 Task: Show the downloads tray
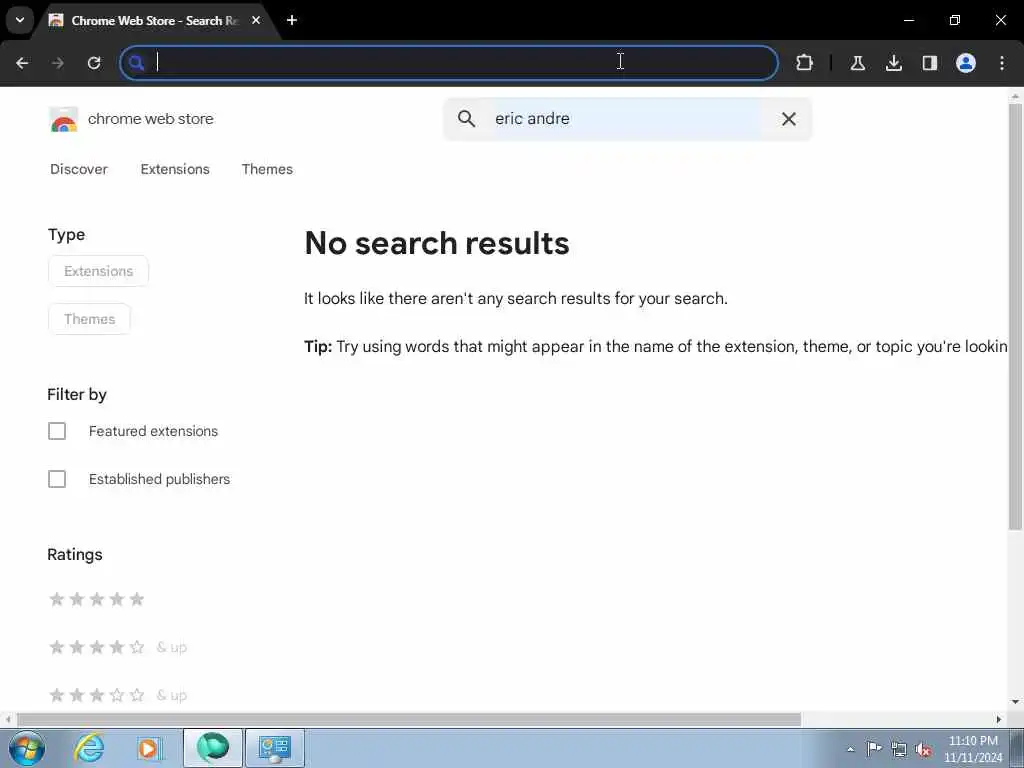click(893, 63)
